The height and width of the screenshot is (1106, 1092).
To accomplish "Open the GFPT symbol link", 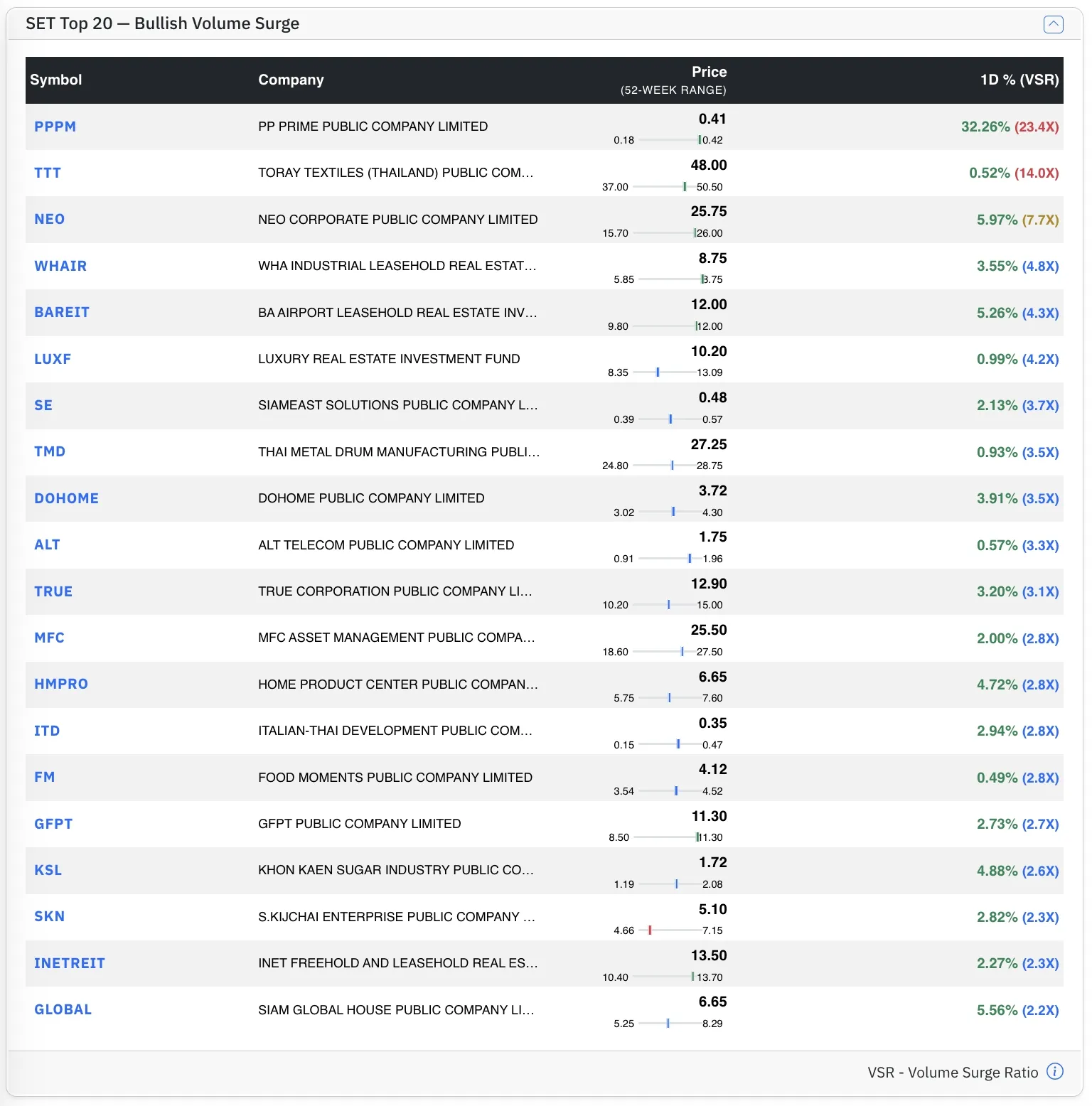I will (53, 824).
